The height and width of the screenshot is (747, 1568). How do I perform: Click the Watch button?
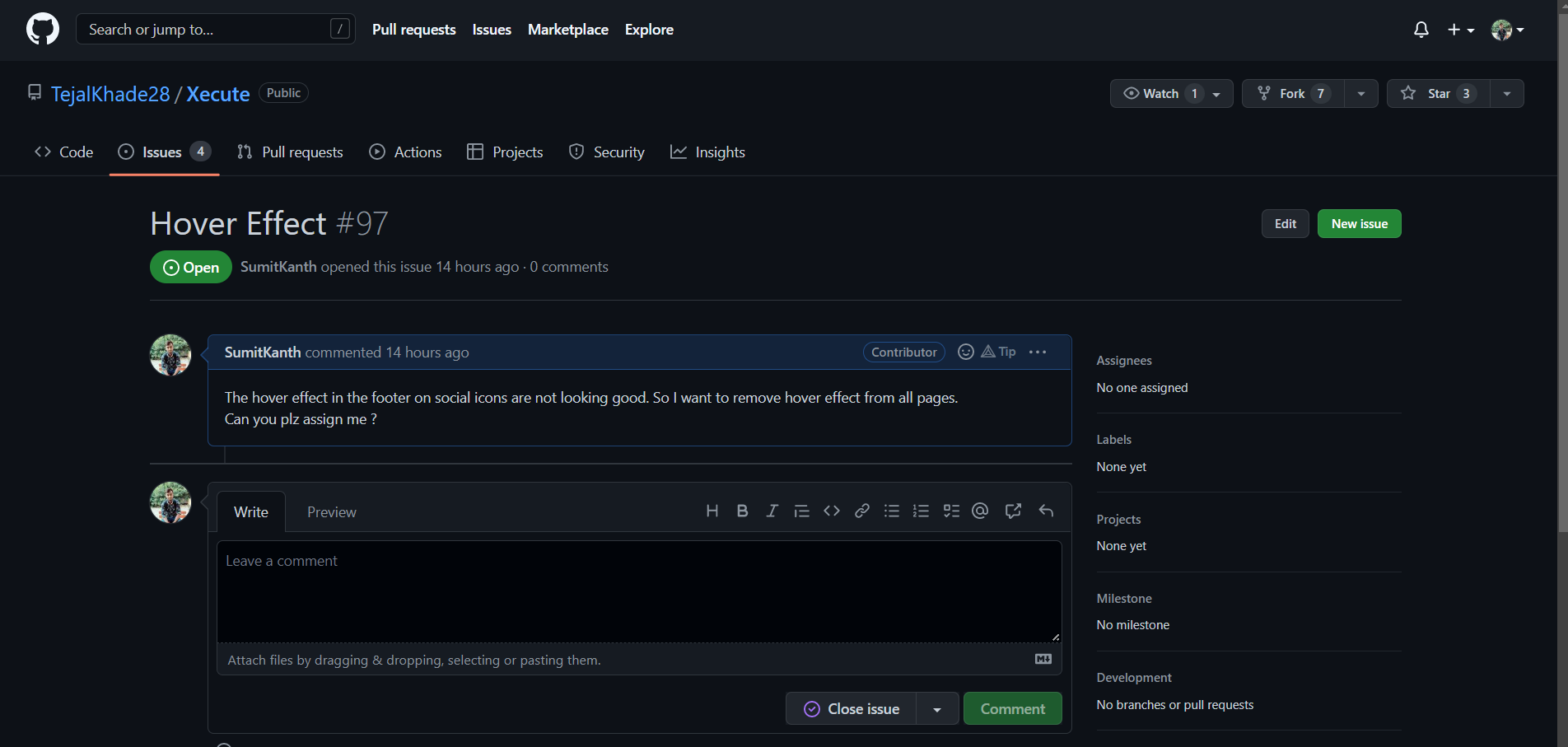[x=1171, y=93]
